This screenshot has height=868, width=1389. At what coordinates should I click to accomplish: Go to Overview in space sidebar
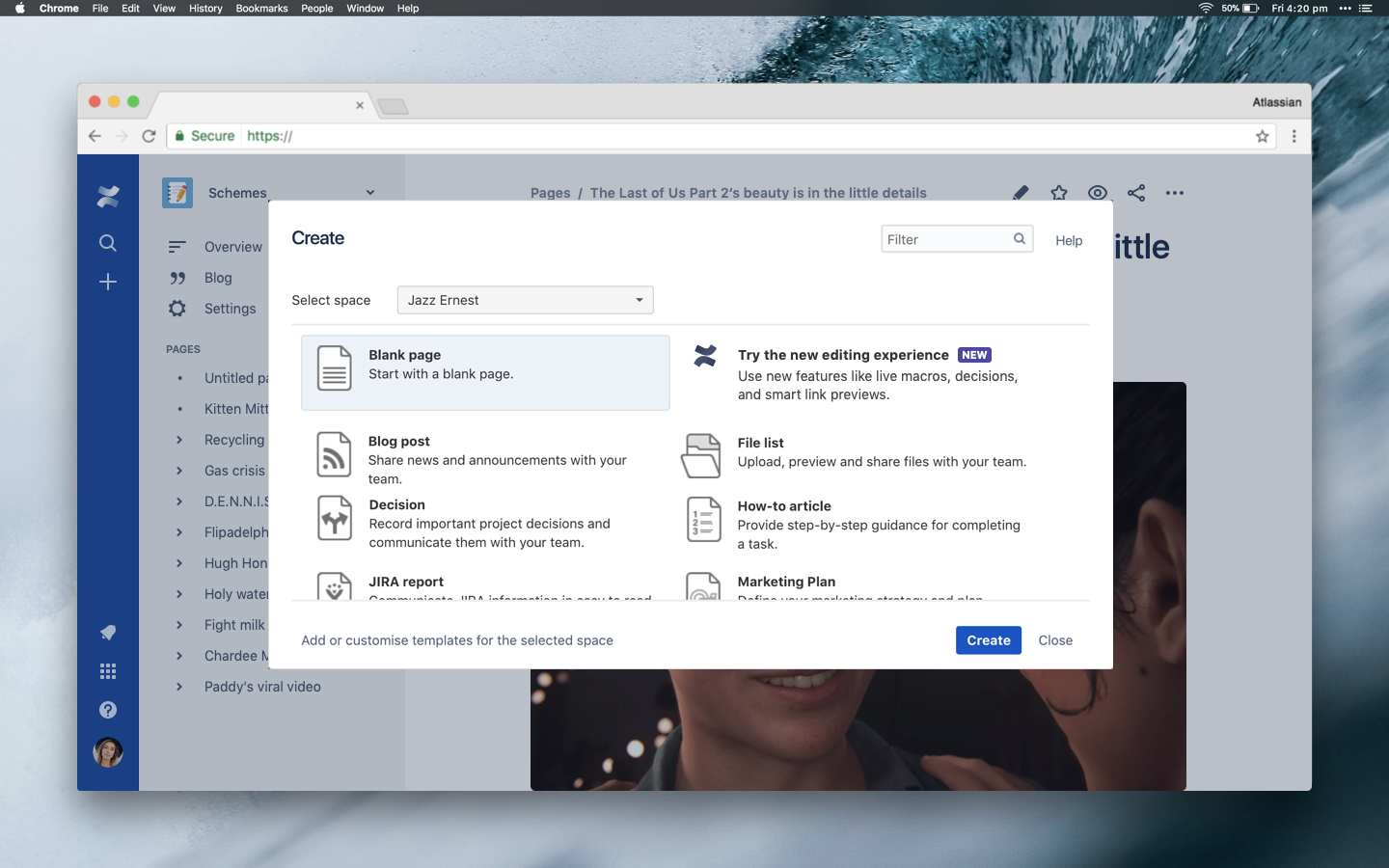coord(233,247)
